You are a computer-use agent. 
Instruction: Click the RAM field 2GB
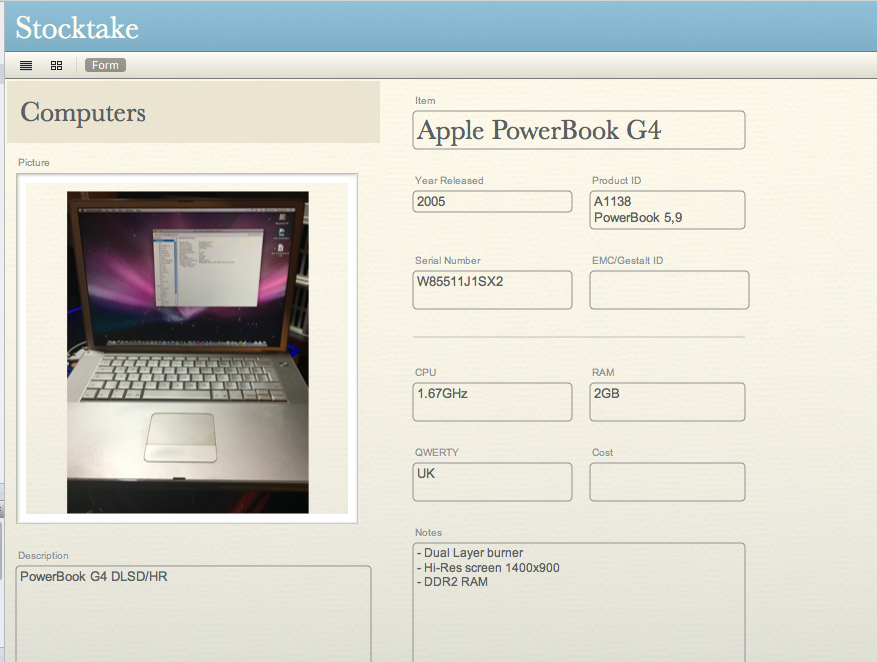coord(667,401)
